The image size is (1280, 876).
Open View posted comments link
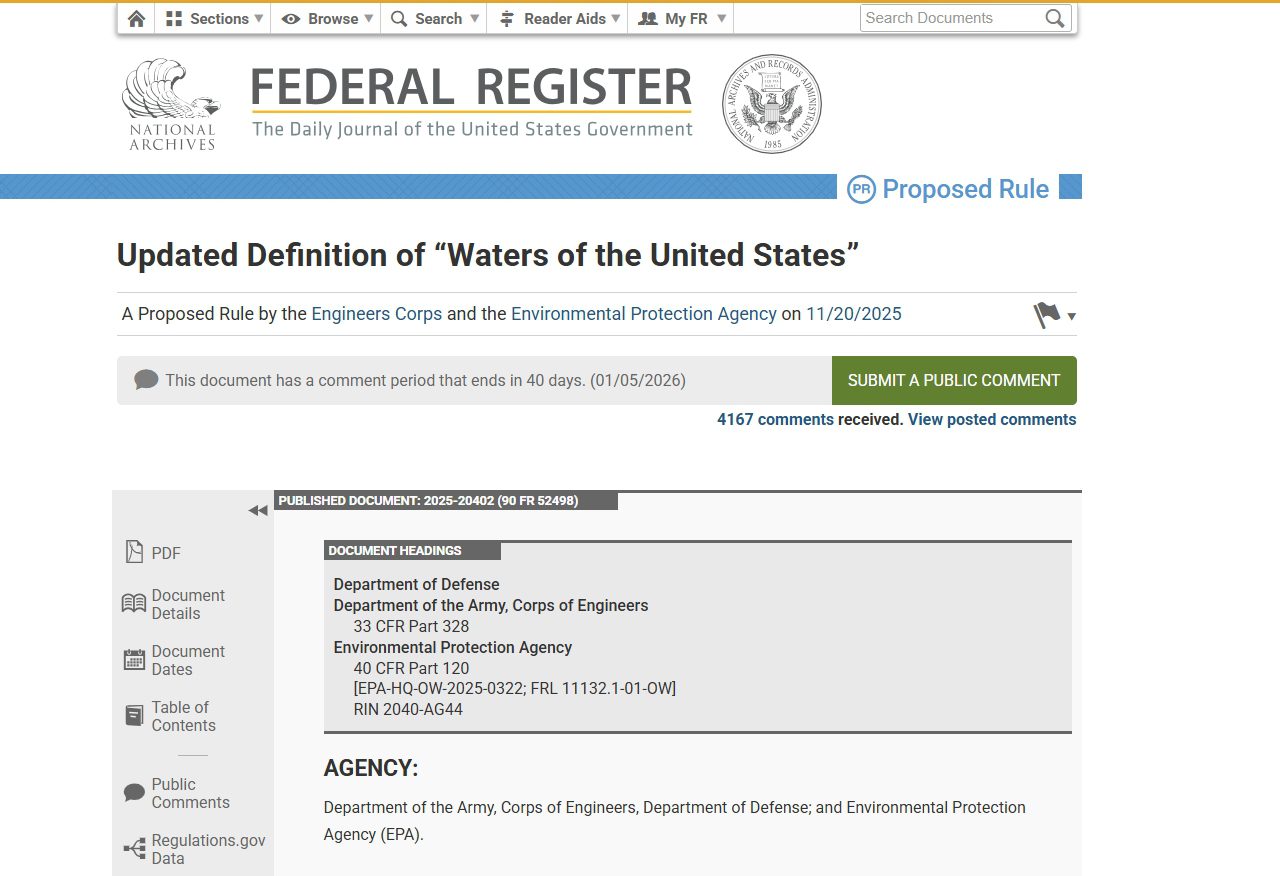pos(991,419)
